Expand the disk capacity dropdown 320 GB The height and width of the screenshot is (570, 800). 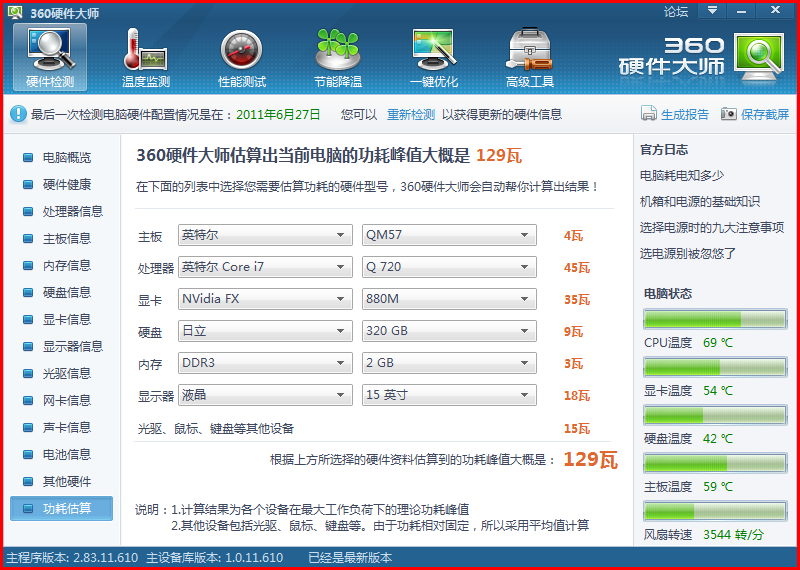tap(449, 331)
